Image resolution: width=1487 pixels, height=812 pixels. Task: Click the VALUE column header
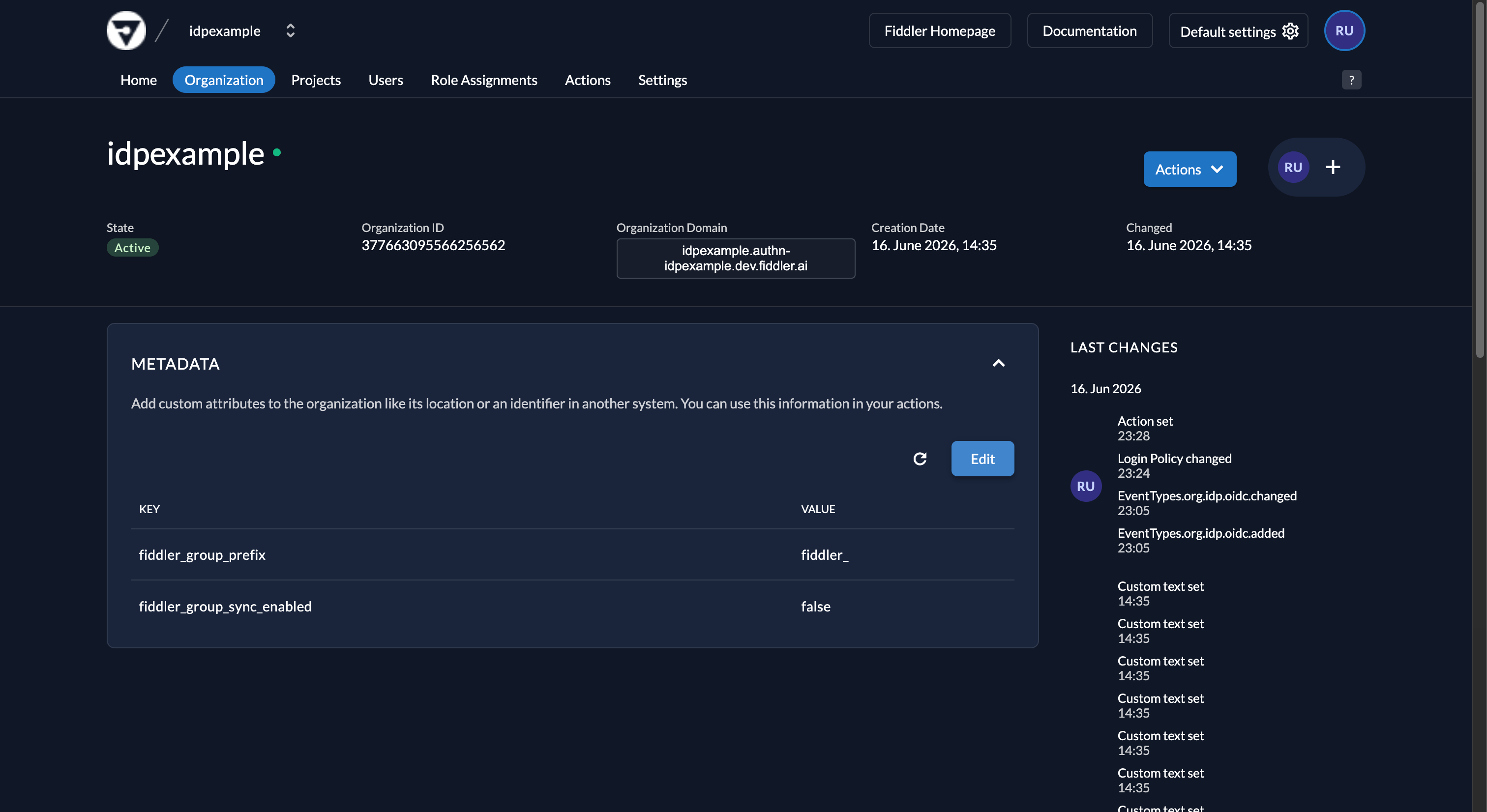tap(817, 509)
